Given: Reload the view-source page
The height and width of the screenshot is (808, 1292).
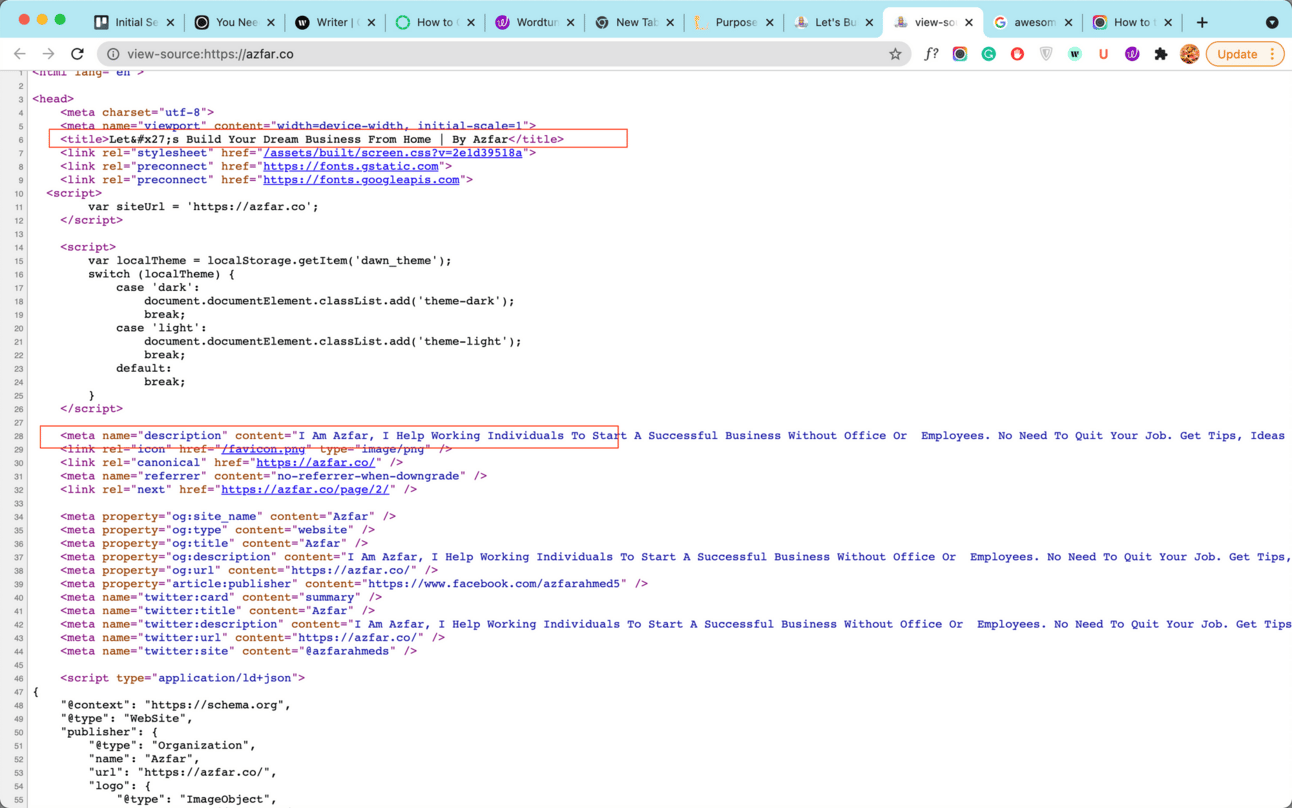Looking at the screenshot, I should coord(77,54).
